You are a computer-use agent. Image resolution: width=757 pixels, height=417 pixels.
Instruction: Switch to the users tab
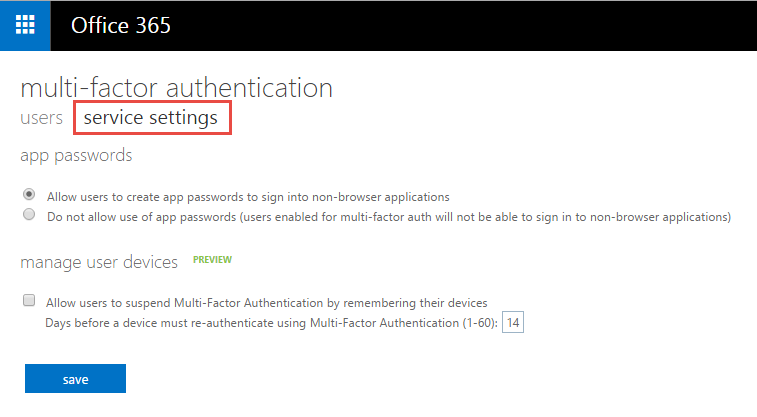pos(42,118)
